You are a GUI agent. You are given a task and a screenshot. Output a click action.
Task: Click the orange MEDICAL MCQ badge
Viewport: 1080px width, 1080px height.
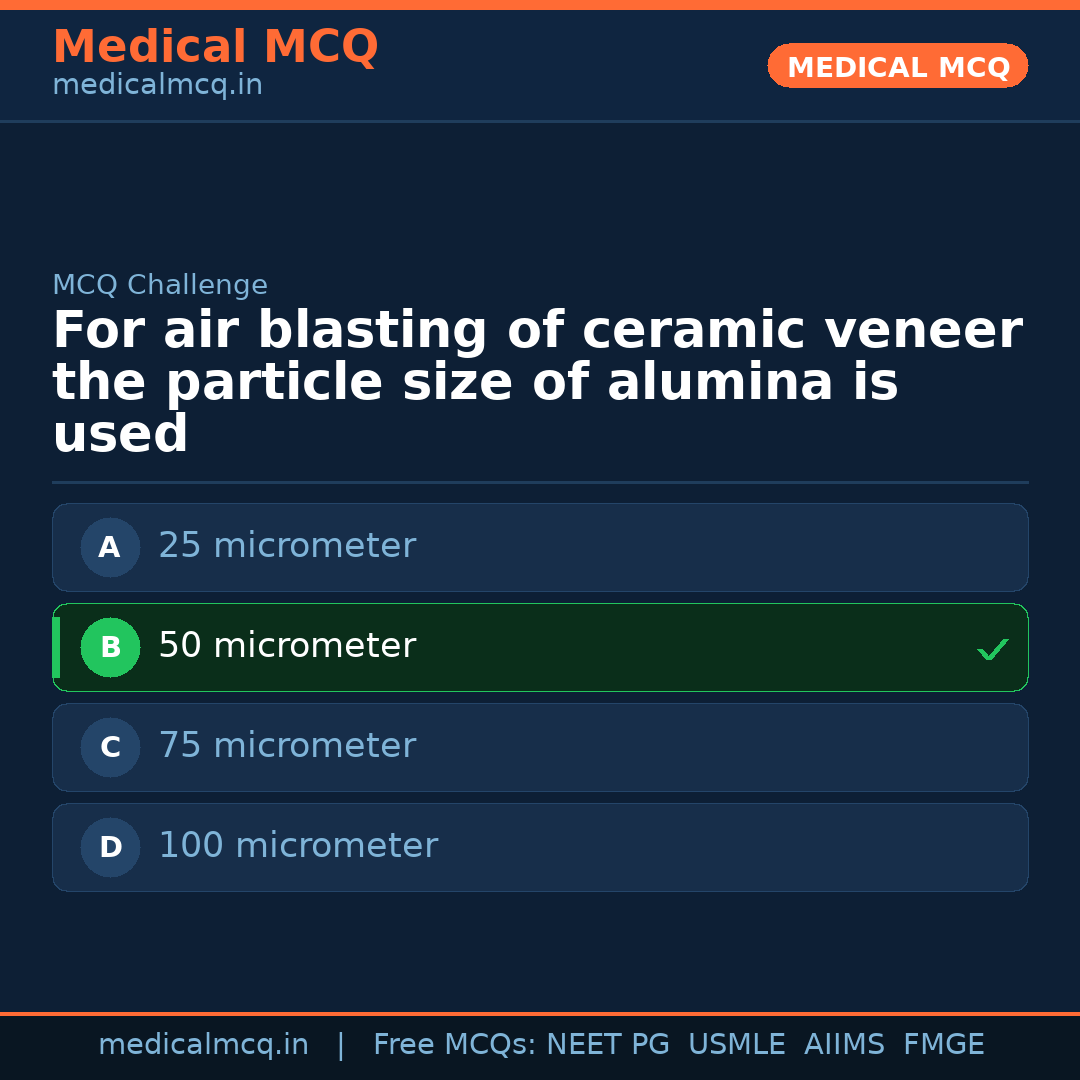tap(897, 66)
